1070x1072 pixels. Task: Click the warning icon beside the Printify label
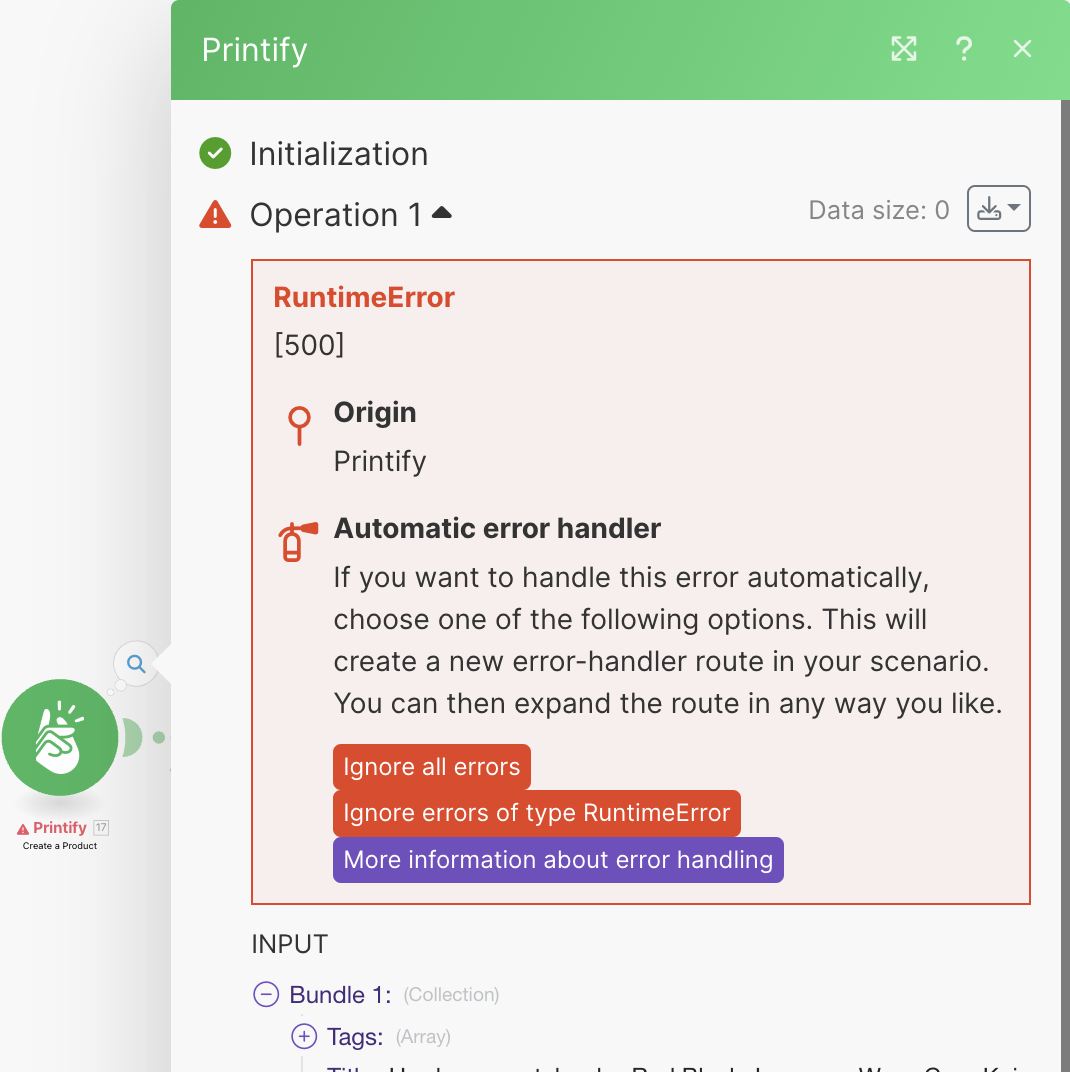pyautogui.click(x=23, y=829)
